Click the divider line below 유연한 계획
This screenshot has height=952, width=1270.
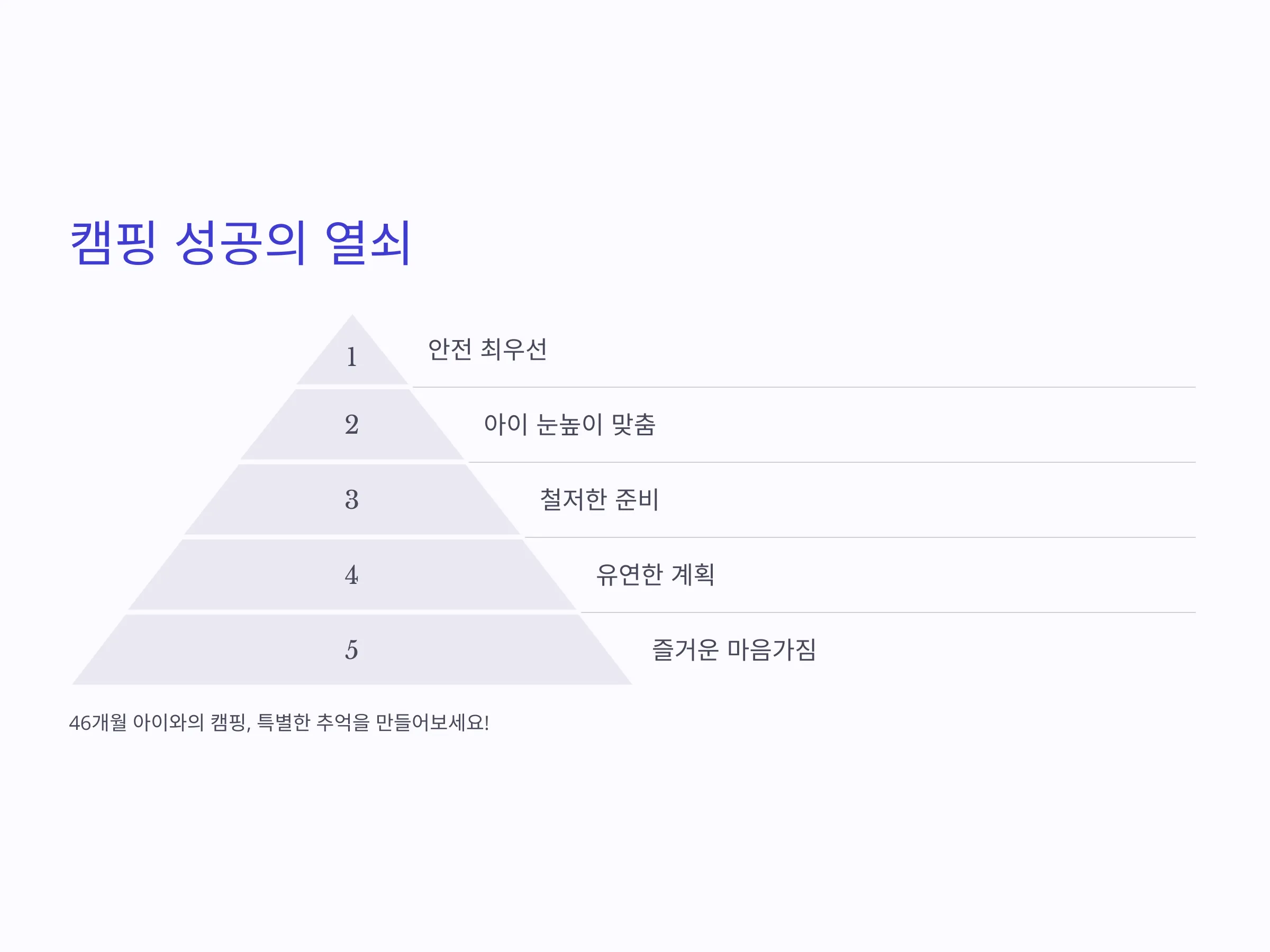[888, 612]
